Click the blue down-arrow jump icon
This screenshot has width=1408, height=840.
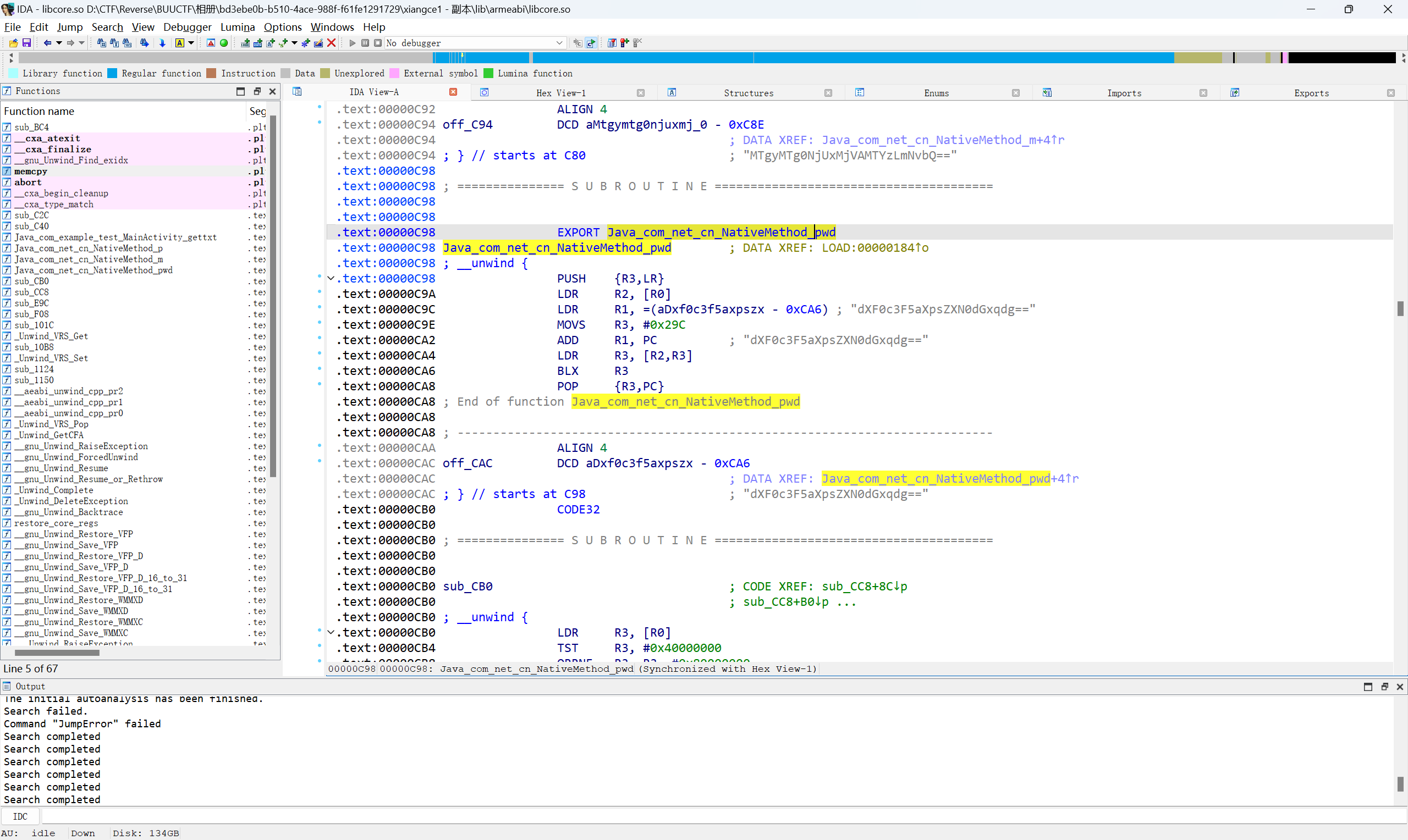click(x=162, y=43)
